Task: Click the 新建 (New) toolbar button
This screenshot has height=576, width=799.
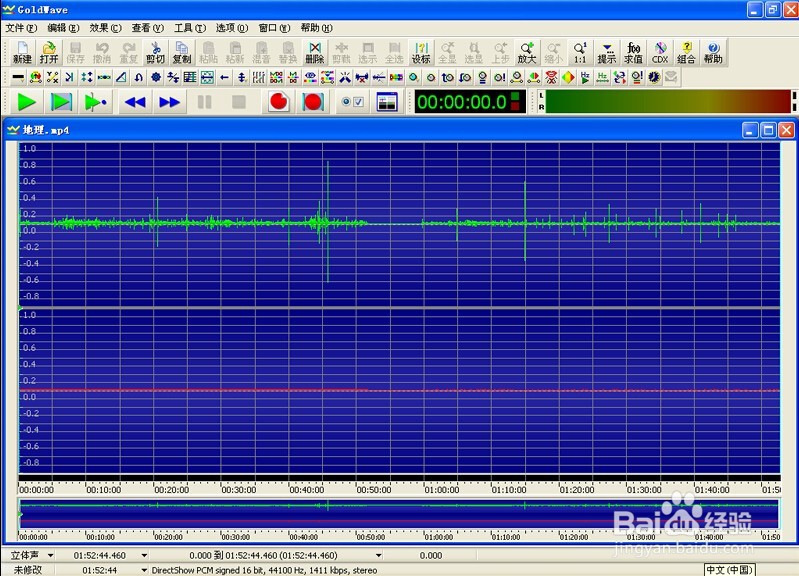Action: 22,53
